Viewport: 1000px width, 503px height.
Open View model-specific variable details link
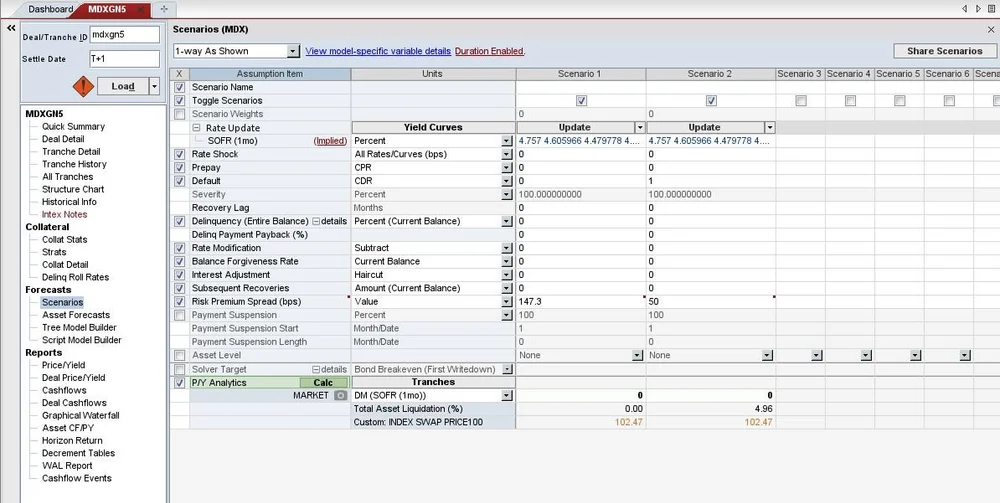(378, 51)
